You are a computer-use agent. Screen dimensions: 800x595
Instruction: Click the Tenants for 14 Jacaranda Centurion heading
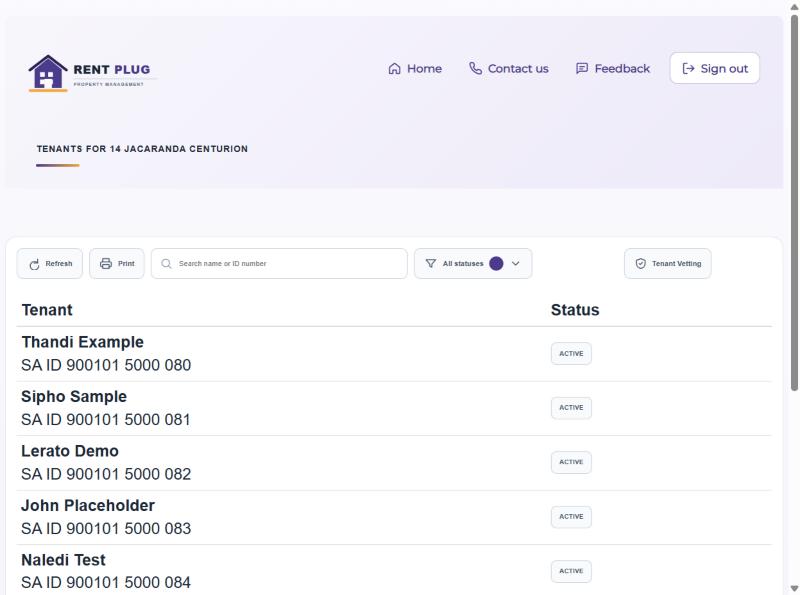pyautogui.click(x=142, y=149)
